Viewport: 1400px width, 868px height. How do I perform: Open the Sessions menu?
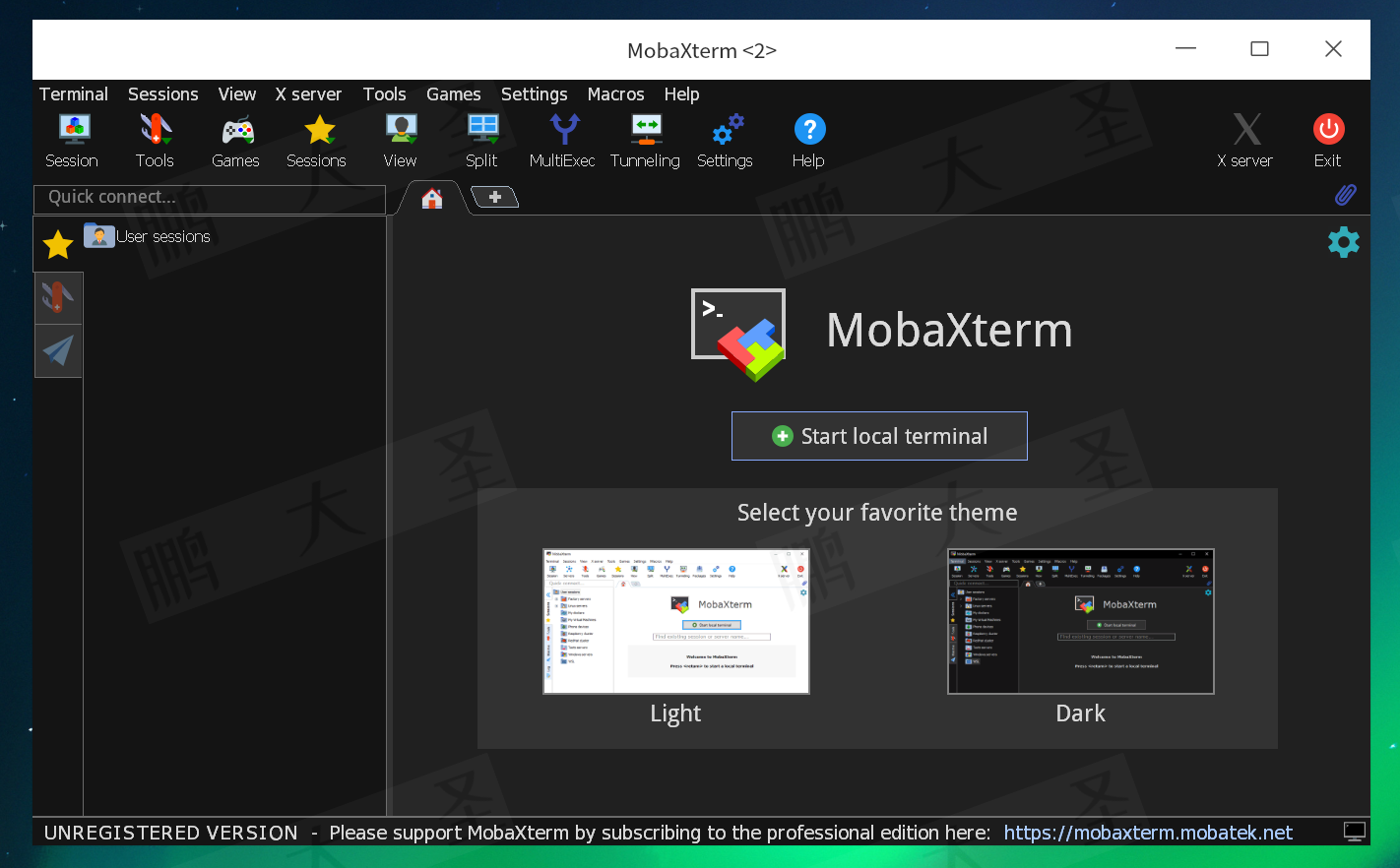coord(163,94)
